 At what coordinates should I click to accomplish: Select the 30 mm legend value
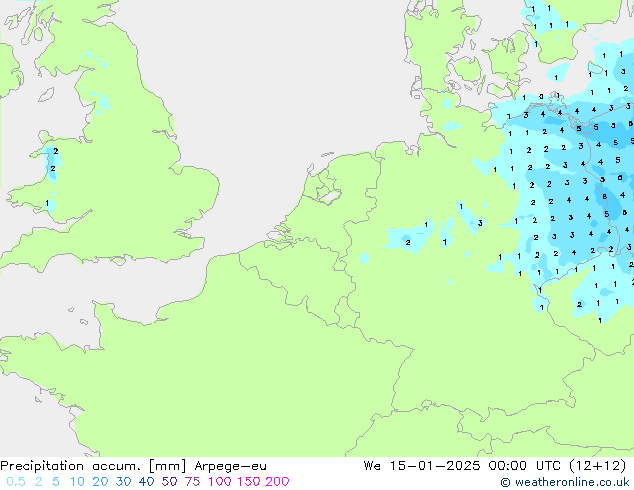tap(123, 482)
